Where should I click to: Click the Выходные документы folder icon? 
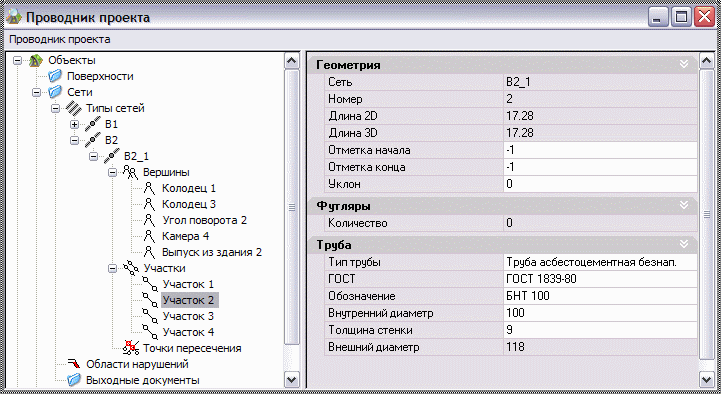point(74,380)
